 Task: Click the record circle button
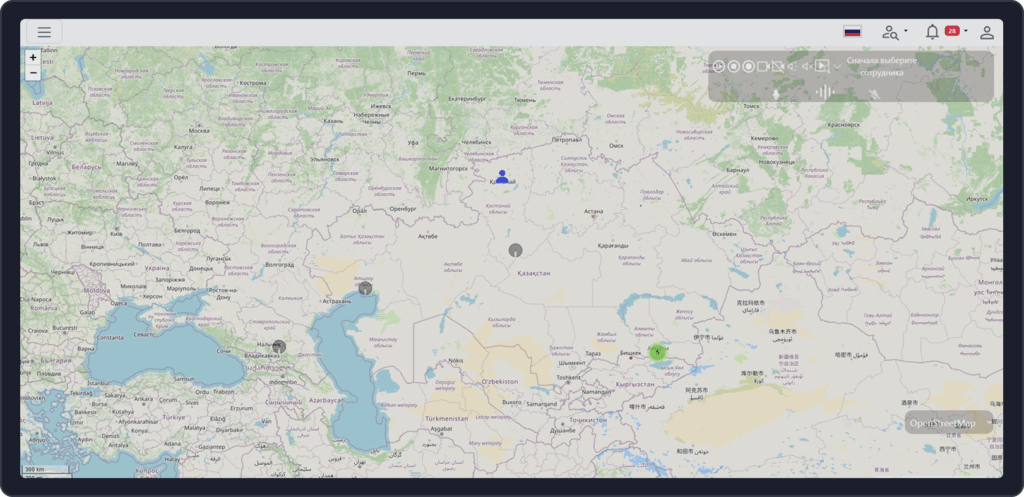(748, 66)
